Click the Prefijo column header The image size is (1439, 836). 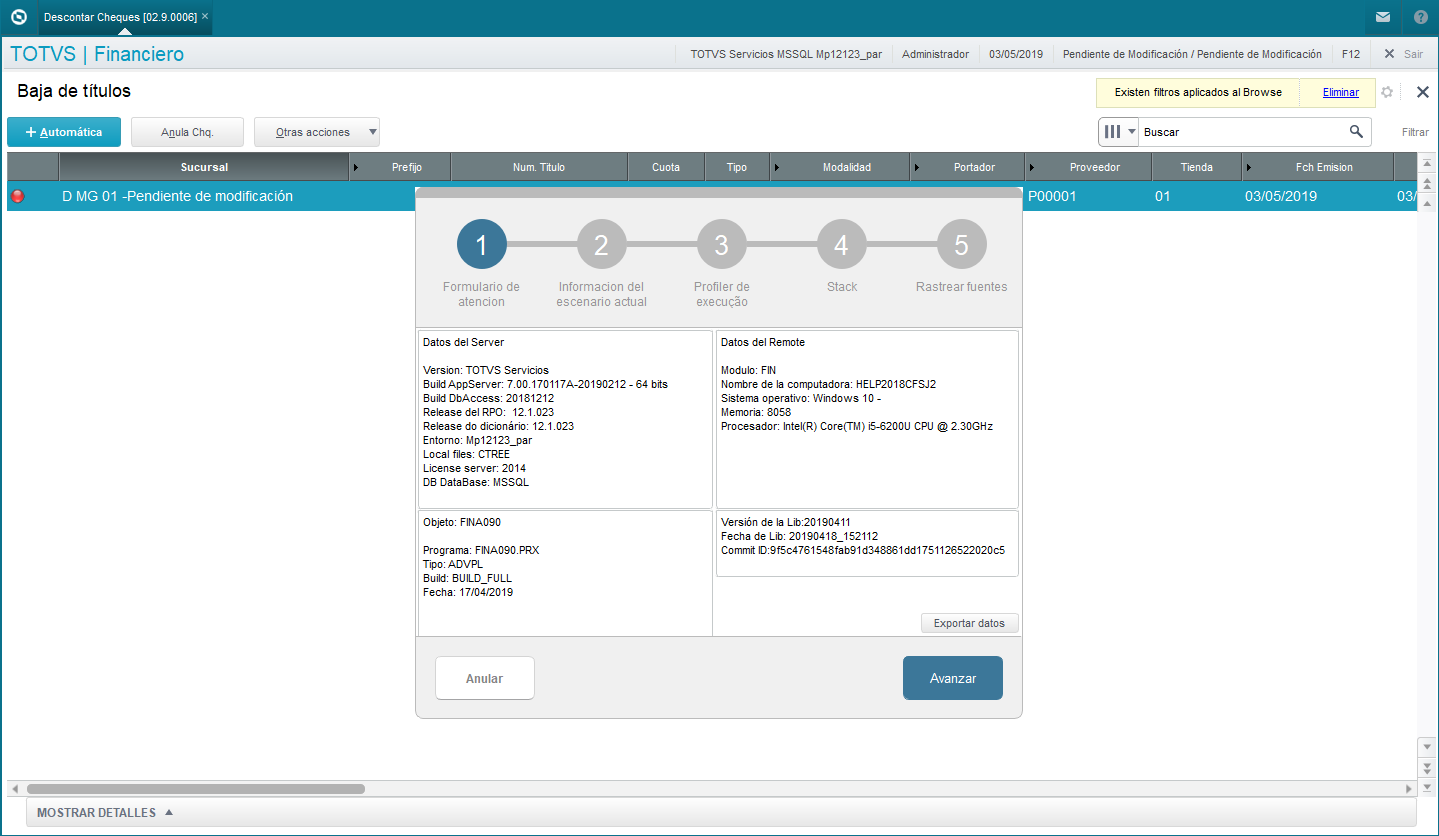pyautogui.click(x=406, y=167)
